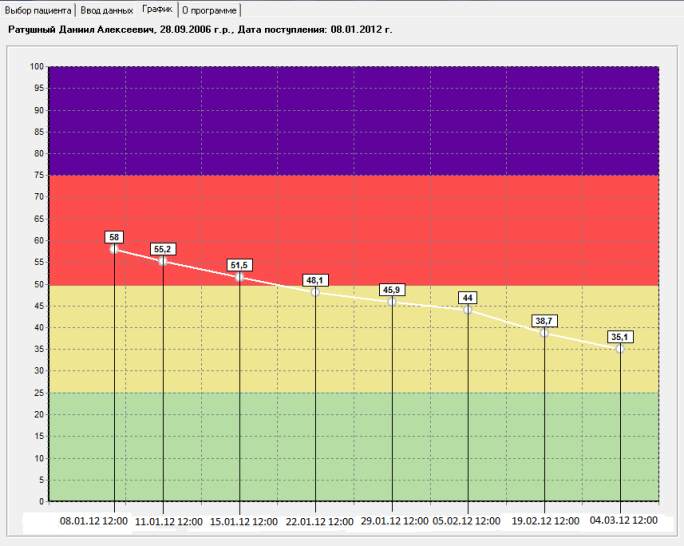Viewport: 684px width, 546px height.
Task: Click the date label 22.01.12 12:00
Action: tap(320, 522)
